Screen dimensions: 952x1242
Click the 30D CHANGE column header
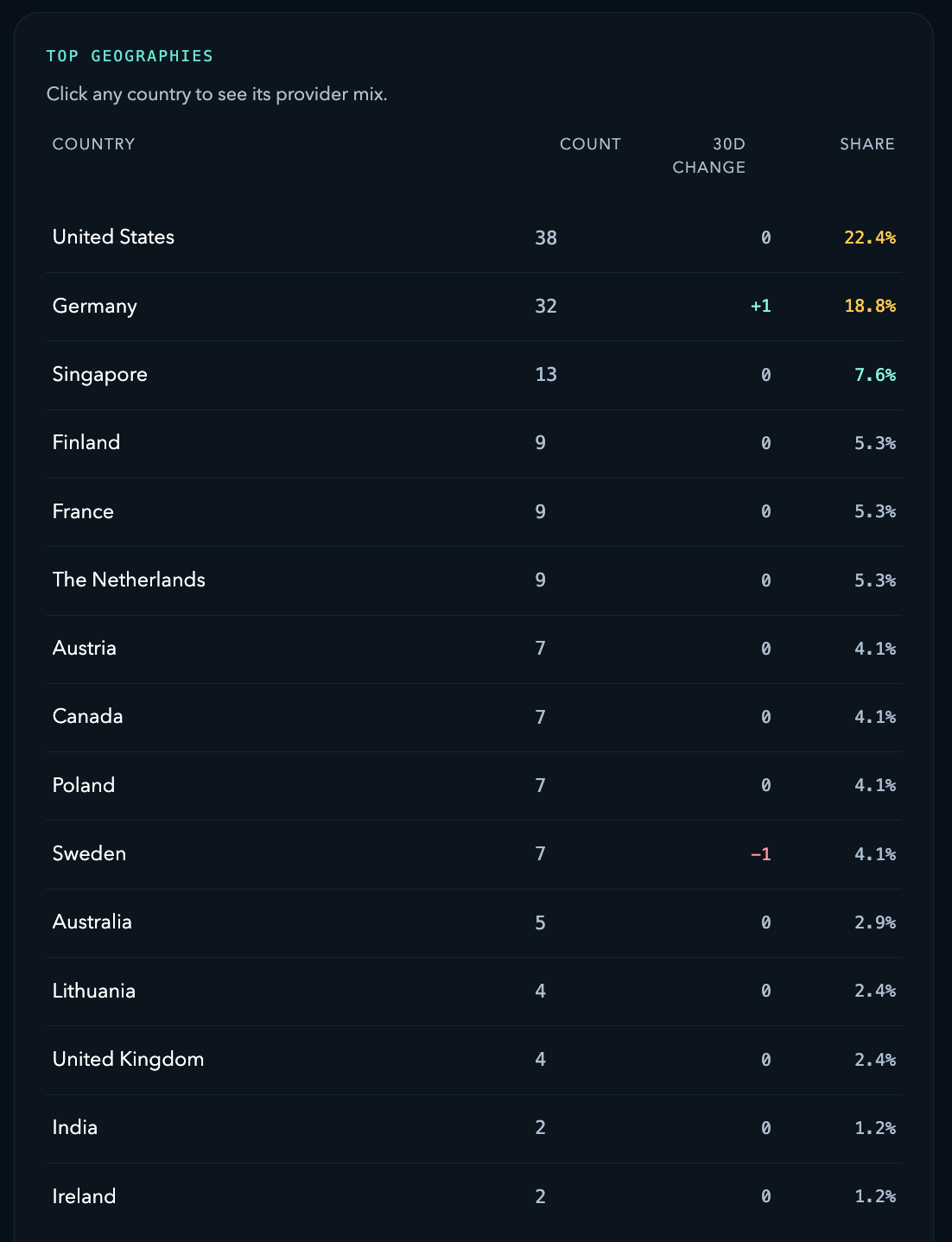click(x=708, y=155)
